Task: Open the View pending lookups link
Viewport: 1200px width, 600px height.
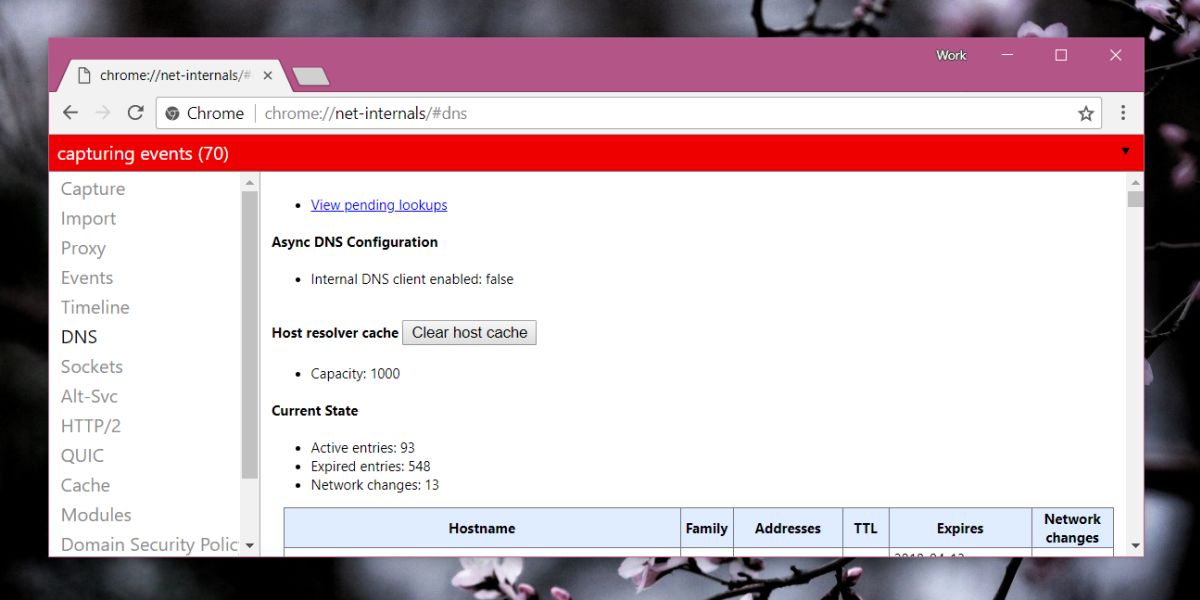Action: [379, 205]
